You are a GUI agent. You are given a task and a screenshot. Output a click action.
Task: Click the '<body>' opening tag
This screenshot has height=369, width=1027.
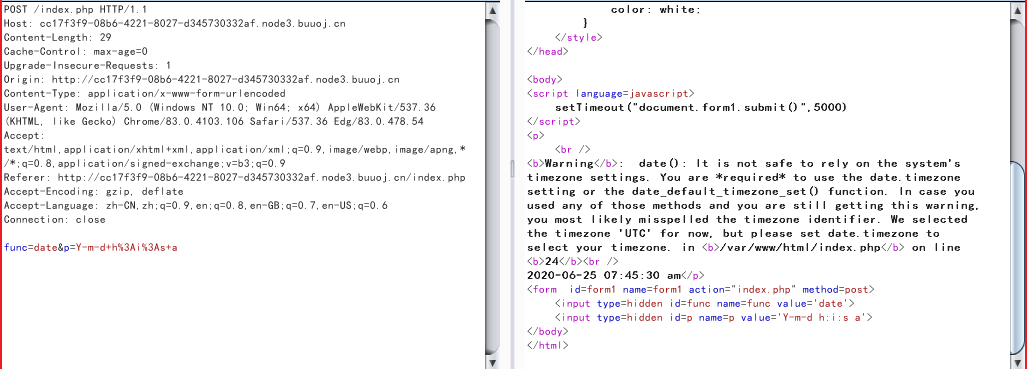tap(545, 79)
